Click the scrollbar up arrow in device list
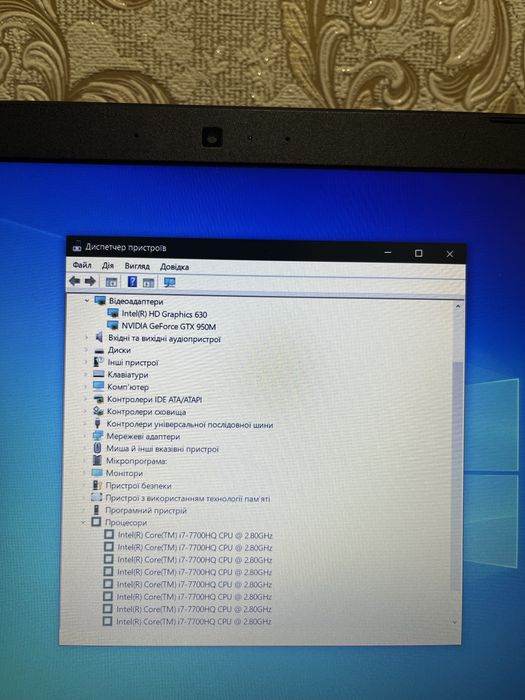Viewport: 525px width, 700px height. [x=458, y=306]
